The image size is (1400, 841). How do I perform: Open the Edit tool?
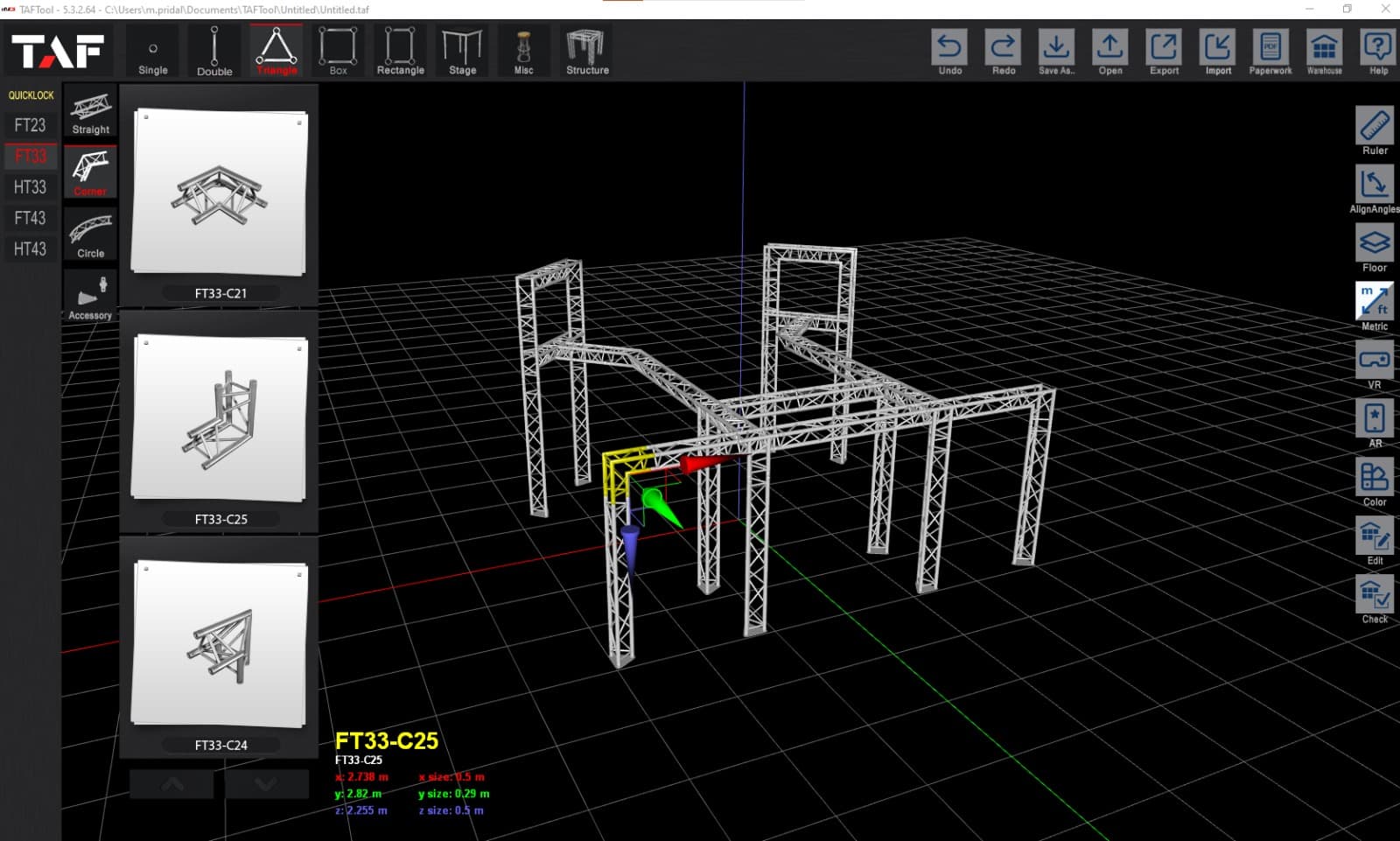pos(1375,542)
